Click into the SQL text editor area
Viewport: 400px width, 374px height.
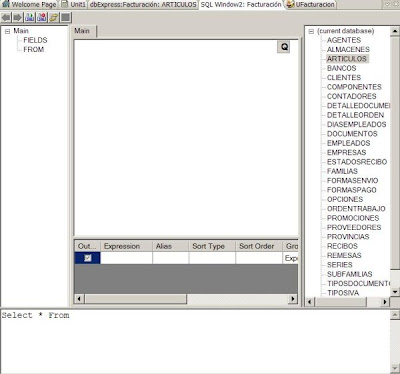[x=195, y=342]
